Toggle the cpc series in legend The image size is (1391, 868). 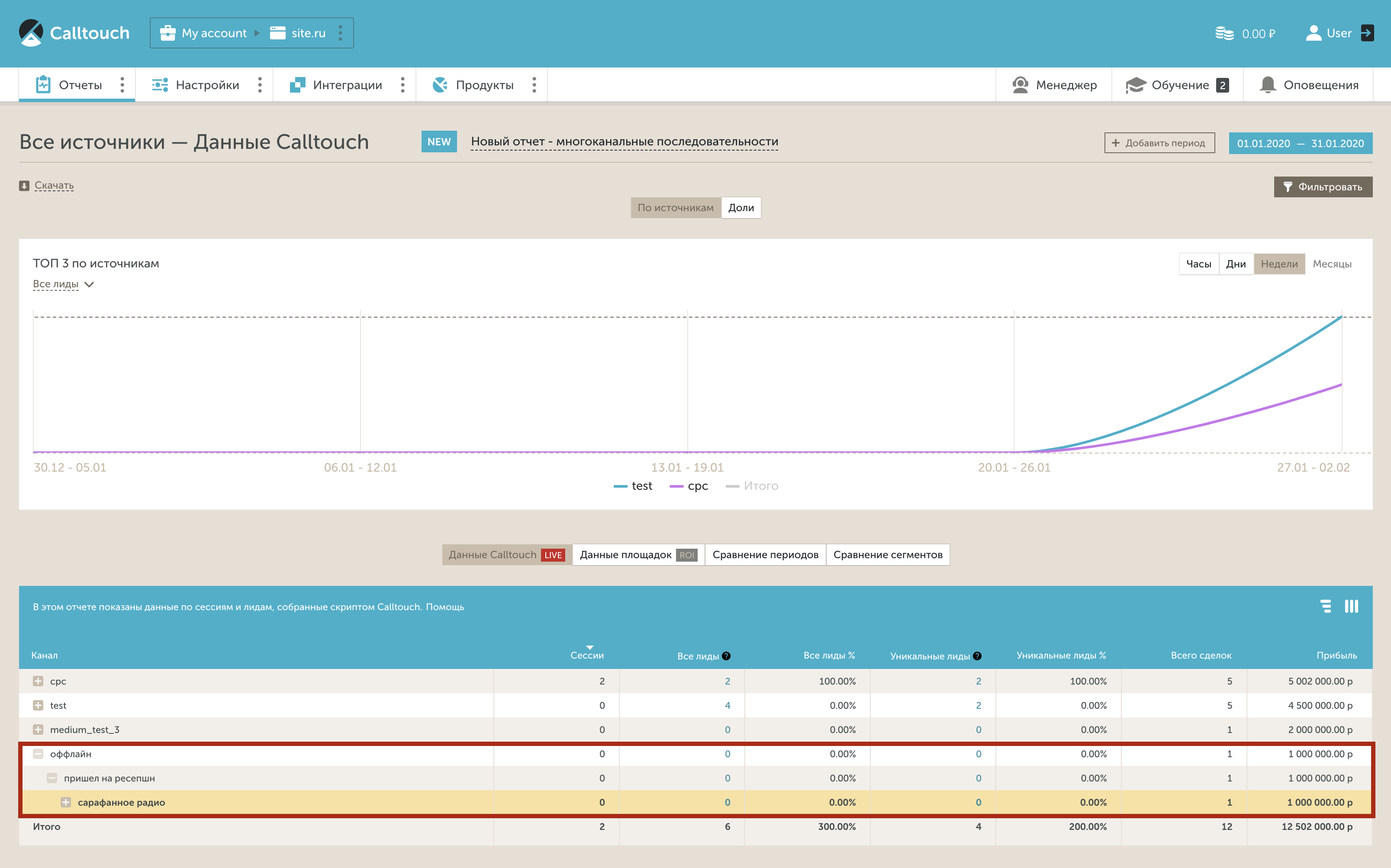click(x=689, y=486)
